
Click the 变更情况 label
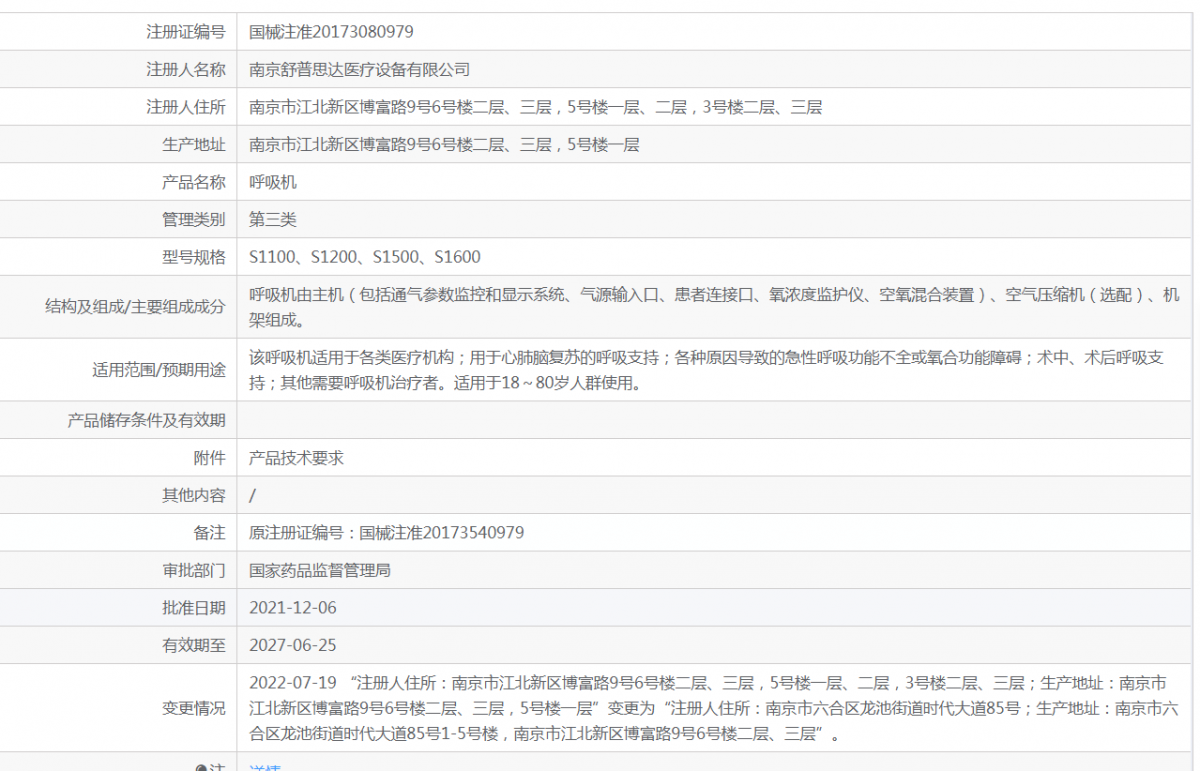point(194,708)
